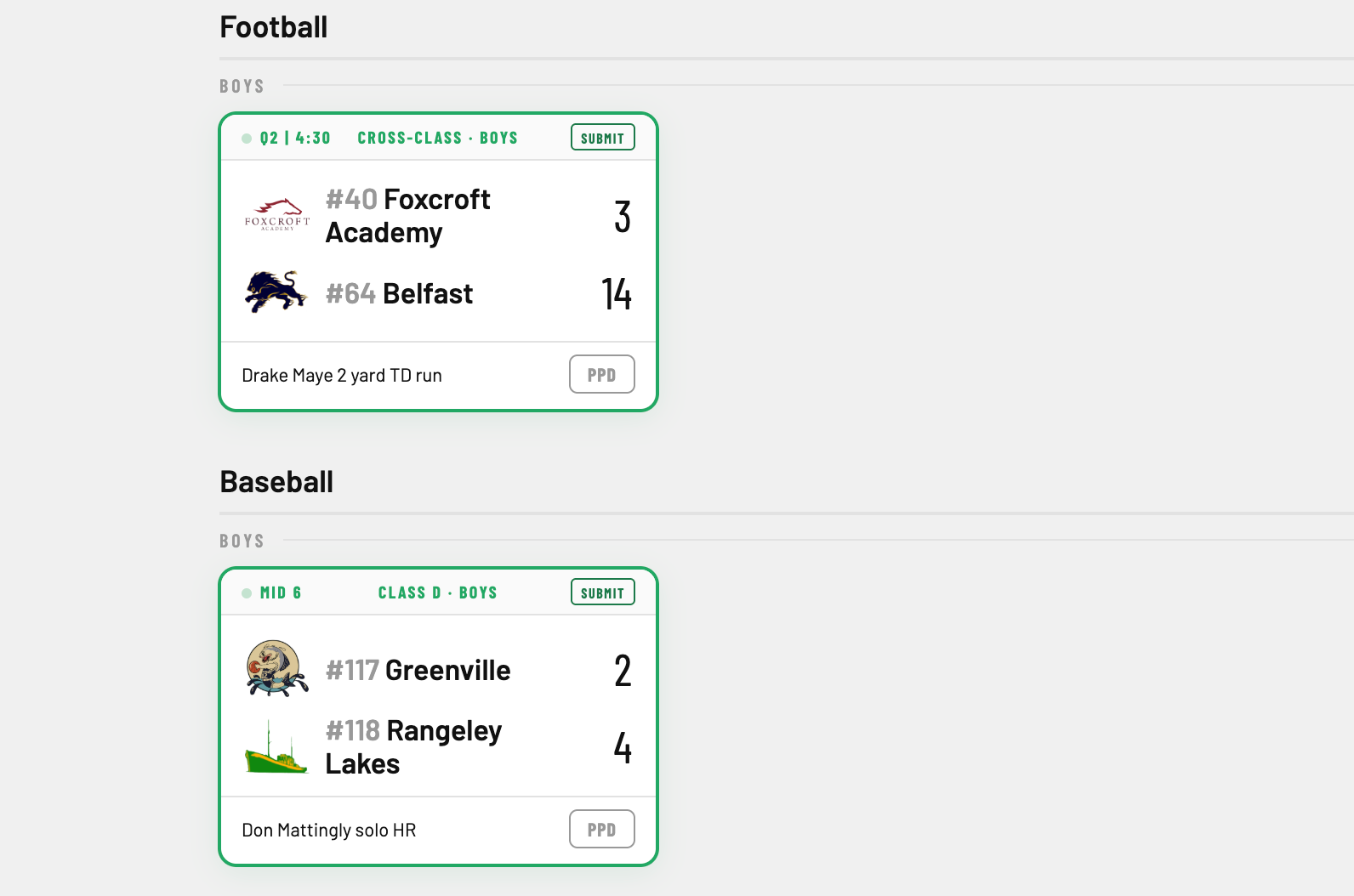Open the #40 Foxcroft Academy team link
The height and width of the screenshot is (896, 1354).
407,216
